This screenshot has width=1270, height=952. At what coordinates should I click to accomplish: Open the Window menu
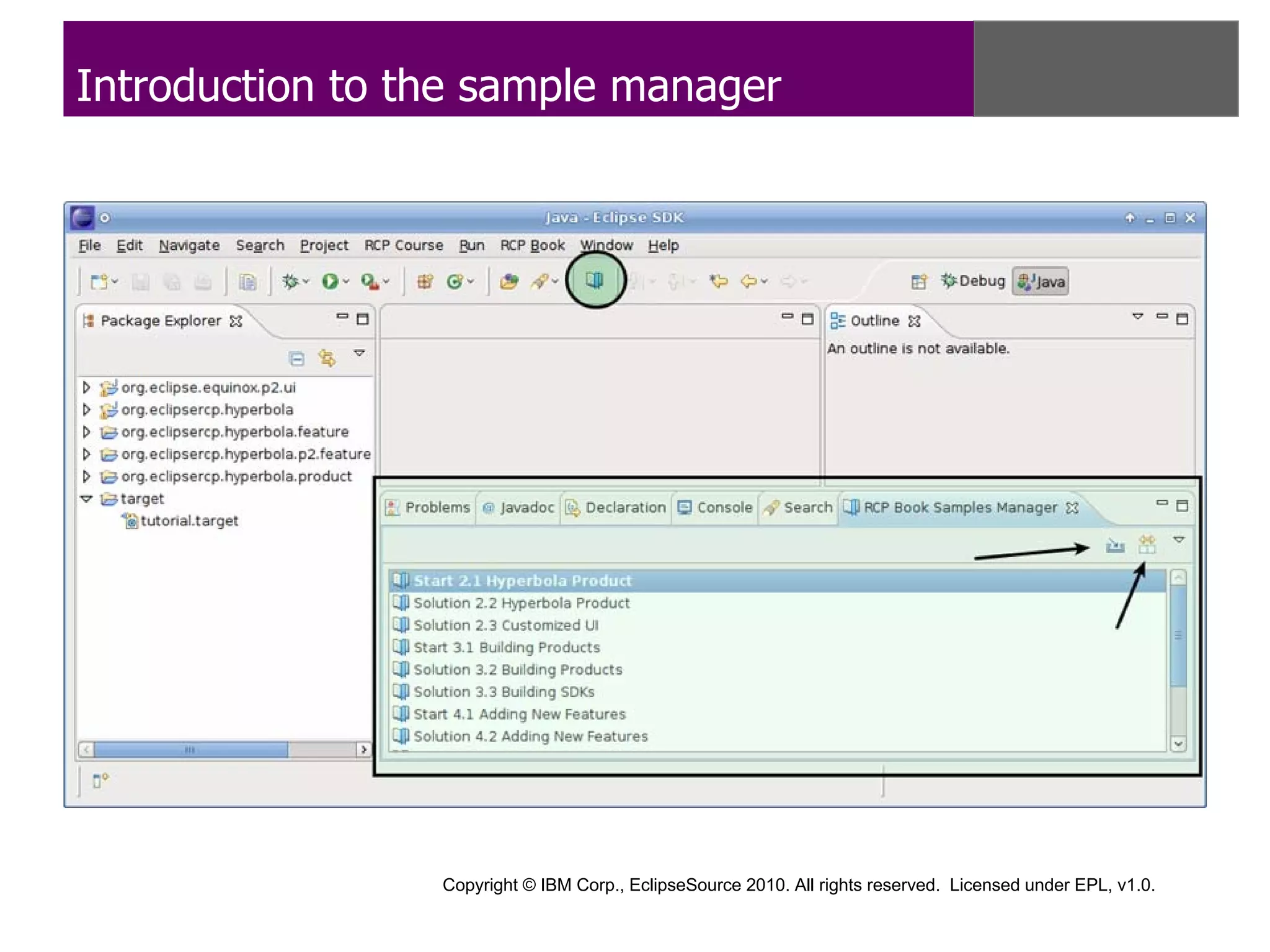(x=606, y=245)
